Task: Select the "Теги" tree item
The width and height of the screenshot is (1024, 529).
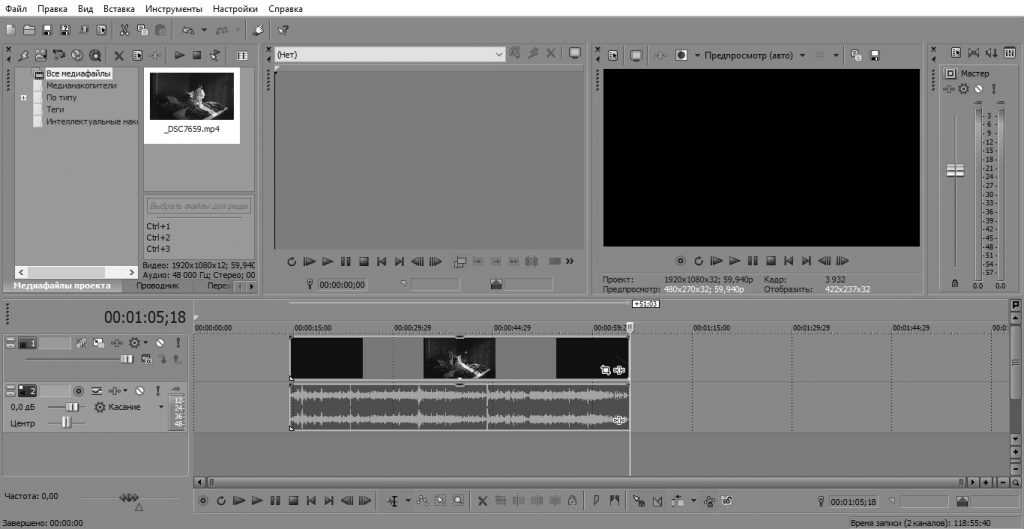Action: point(55,109)
